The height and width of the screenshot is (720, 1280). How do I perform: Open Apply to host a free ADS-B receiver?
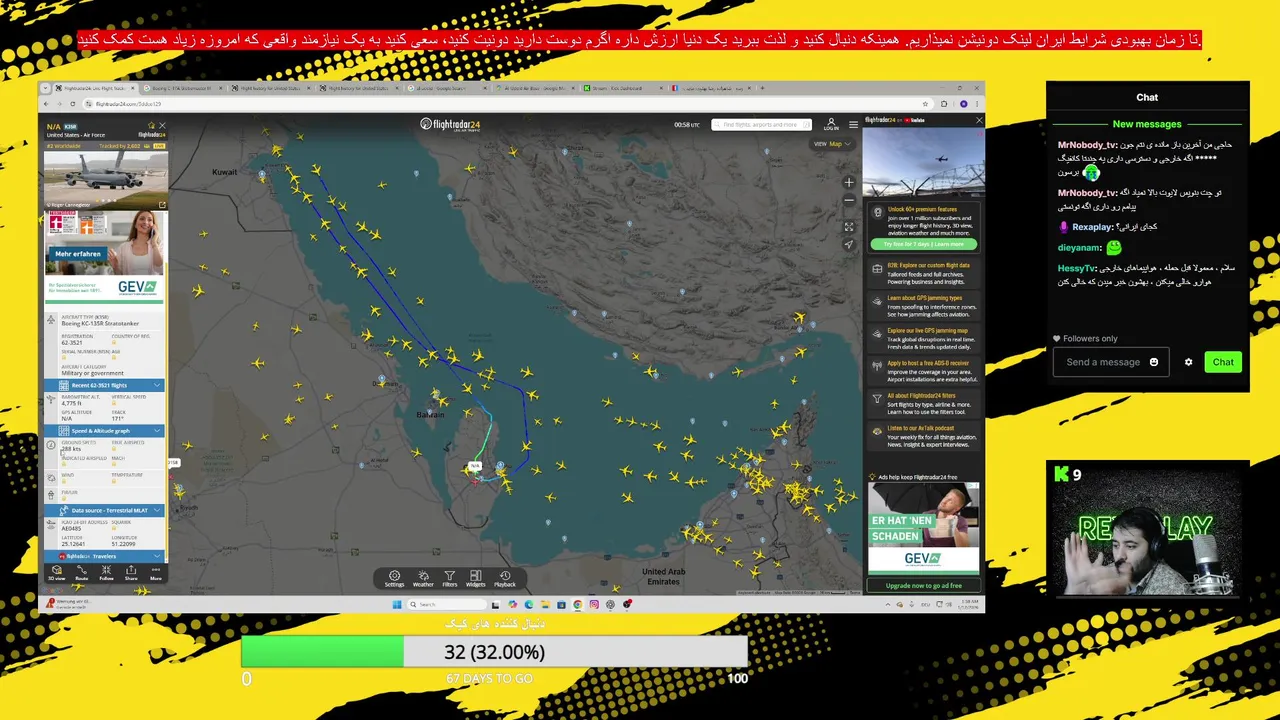923,371
